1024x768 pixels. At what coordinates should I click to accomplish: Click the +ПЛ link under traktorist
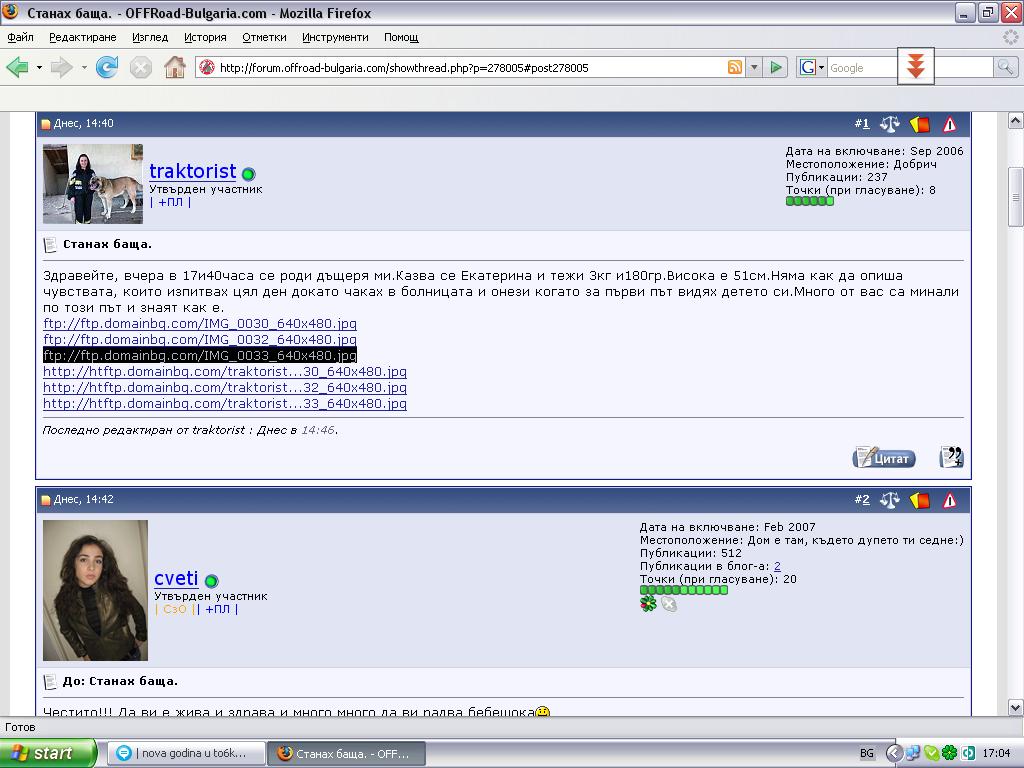point(170,202)
